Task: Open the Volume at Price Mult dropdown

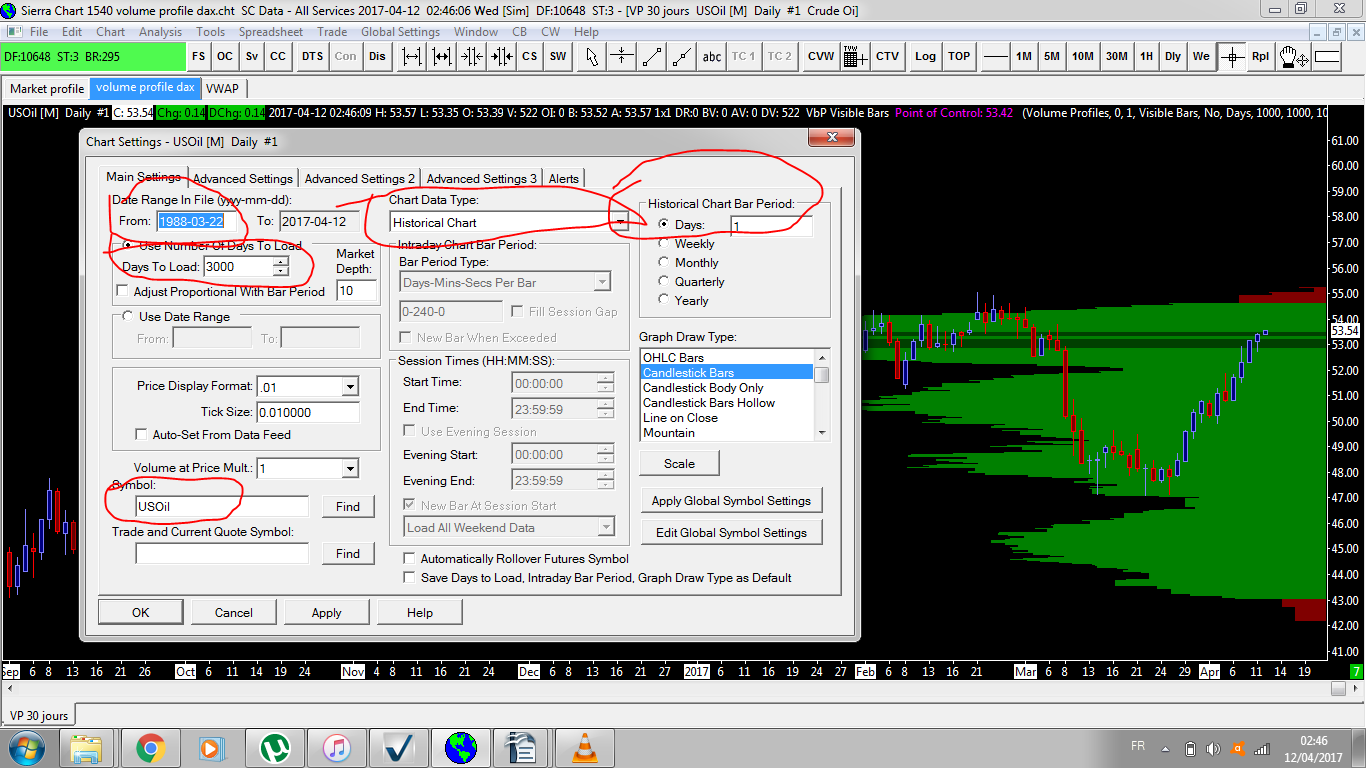Action: (x=350, y=468)
